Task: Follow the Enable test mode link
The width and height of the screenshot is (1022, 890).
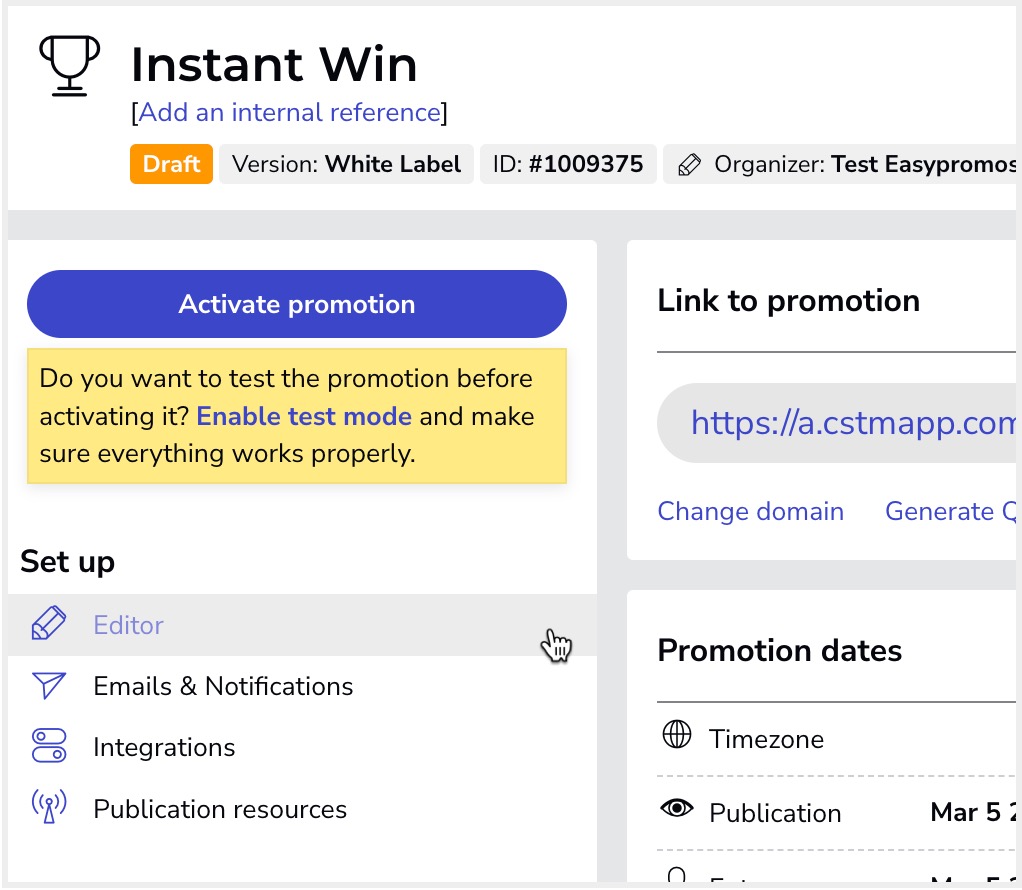Action: click(304, 417)
